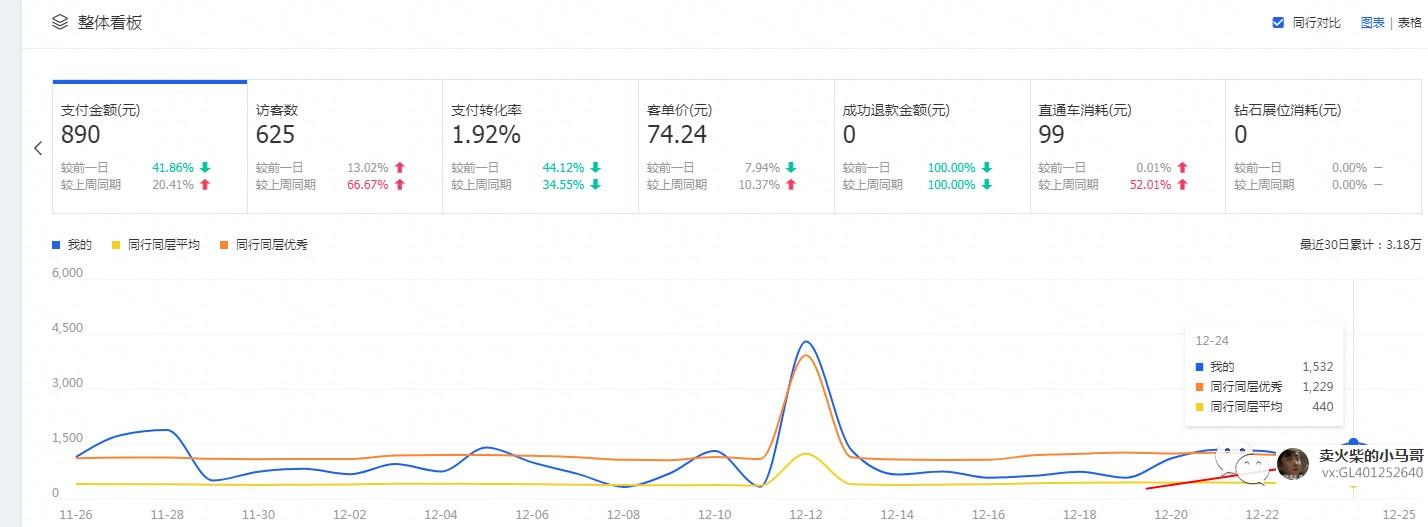Click the tooltip 同行同层平均 value 440

point(1322,406)
